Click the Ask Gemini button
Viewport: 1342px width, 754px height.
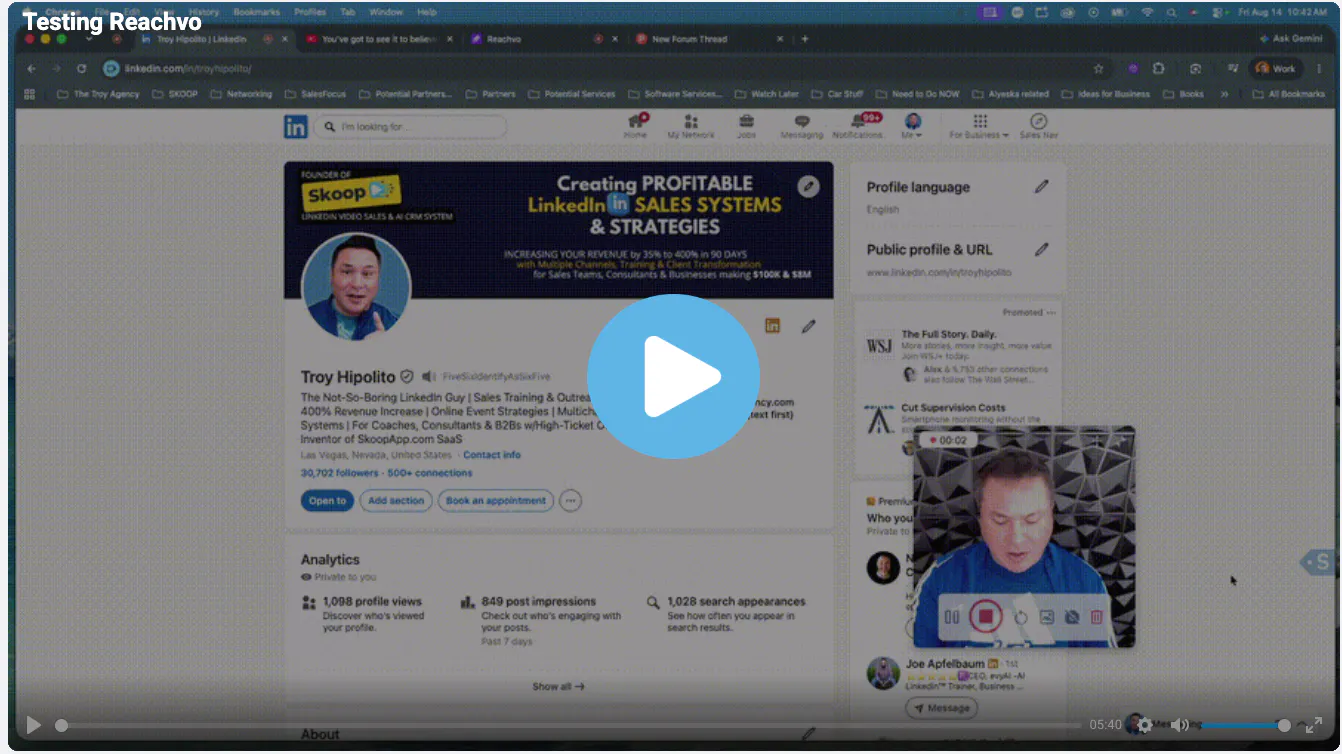tap(1292, 39)
